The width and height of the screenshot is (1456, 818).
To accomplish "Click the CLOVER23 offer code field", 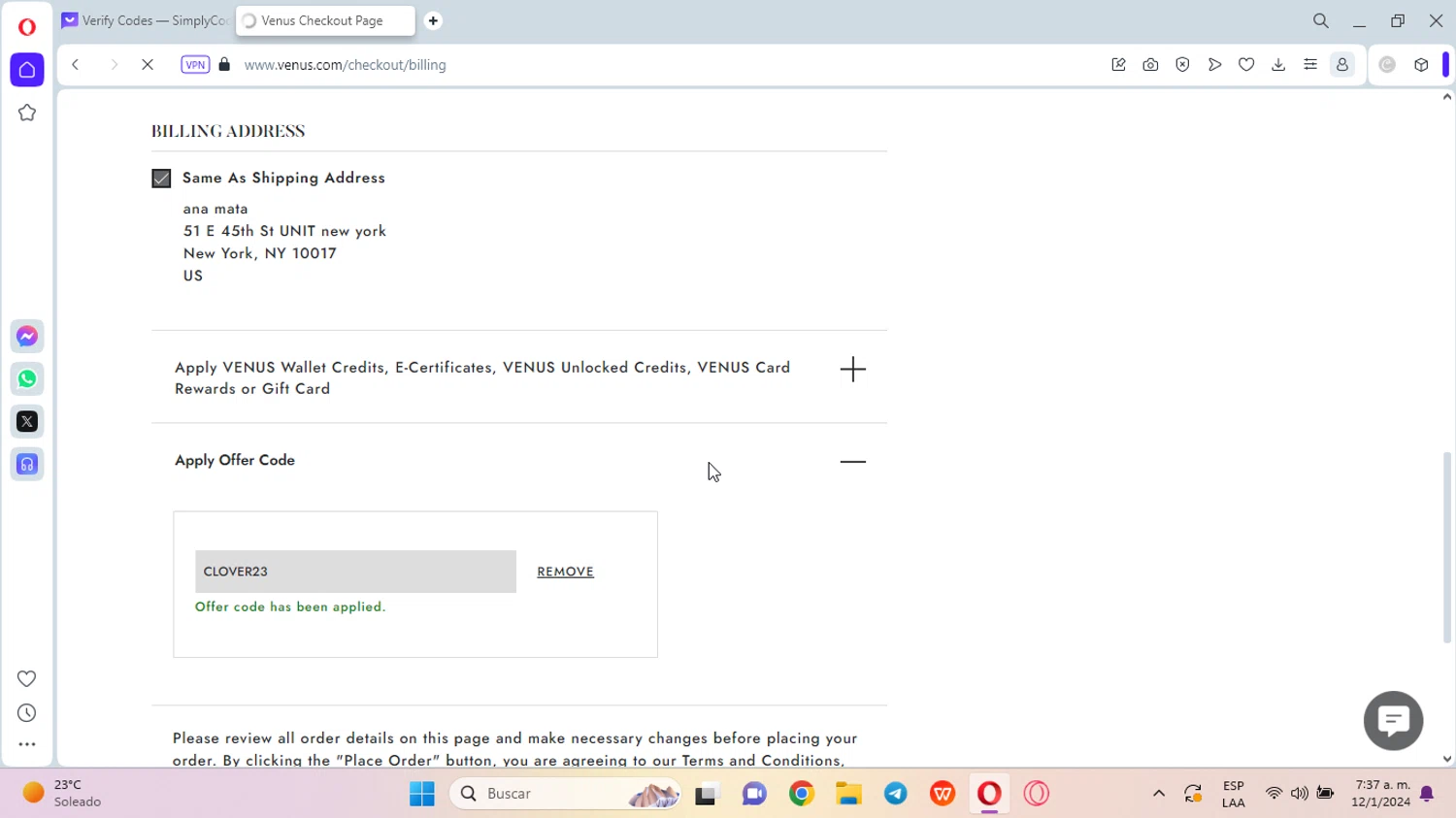I will (x=355, y=572).
